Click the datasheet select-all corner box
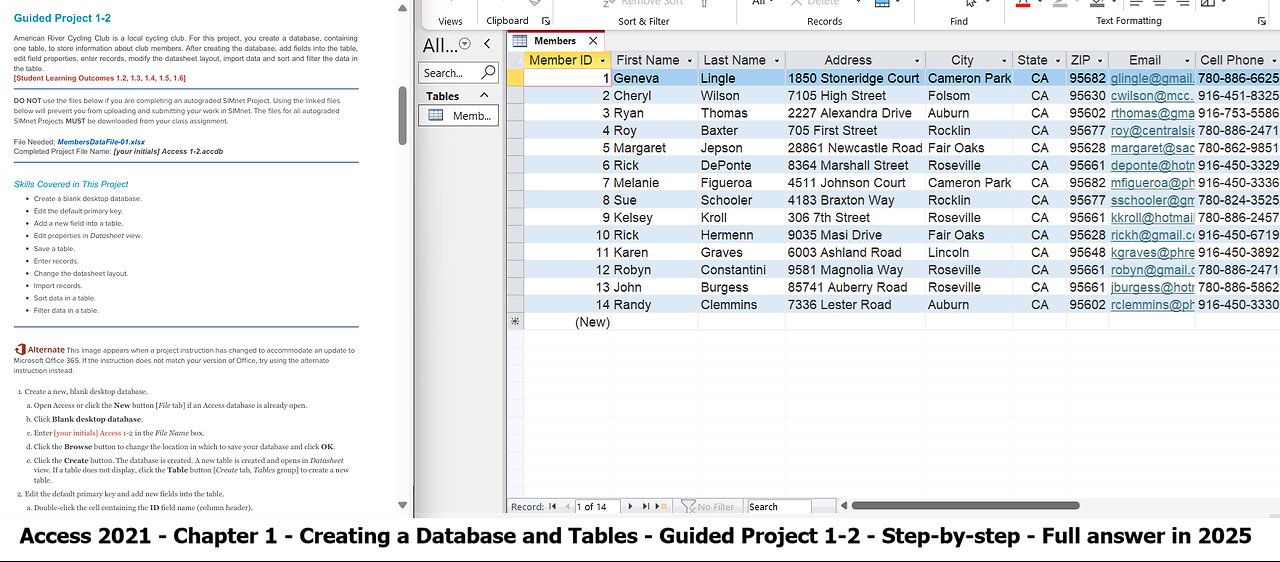1280x562 pixels. (x=515, y=60)
